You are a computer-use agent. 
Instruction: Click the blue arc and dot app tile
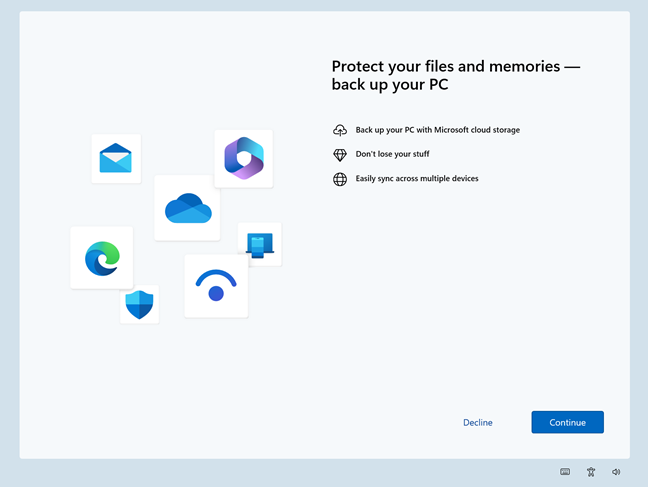pos(216,286)
